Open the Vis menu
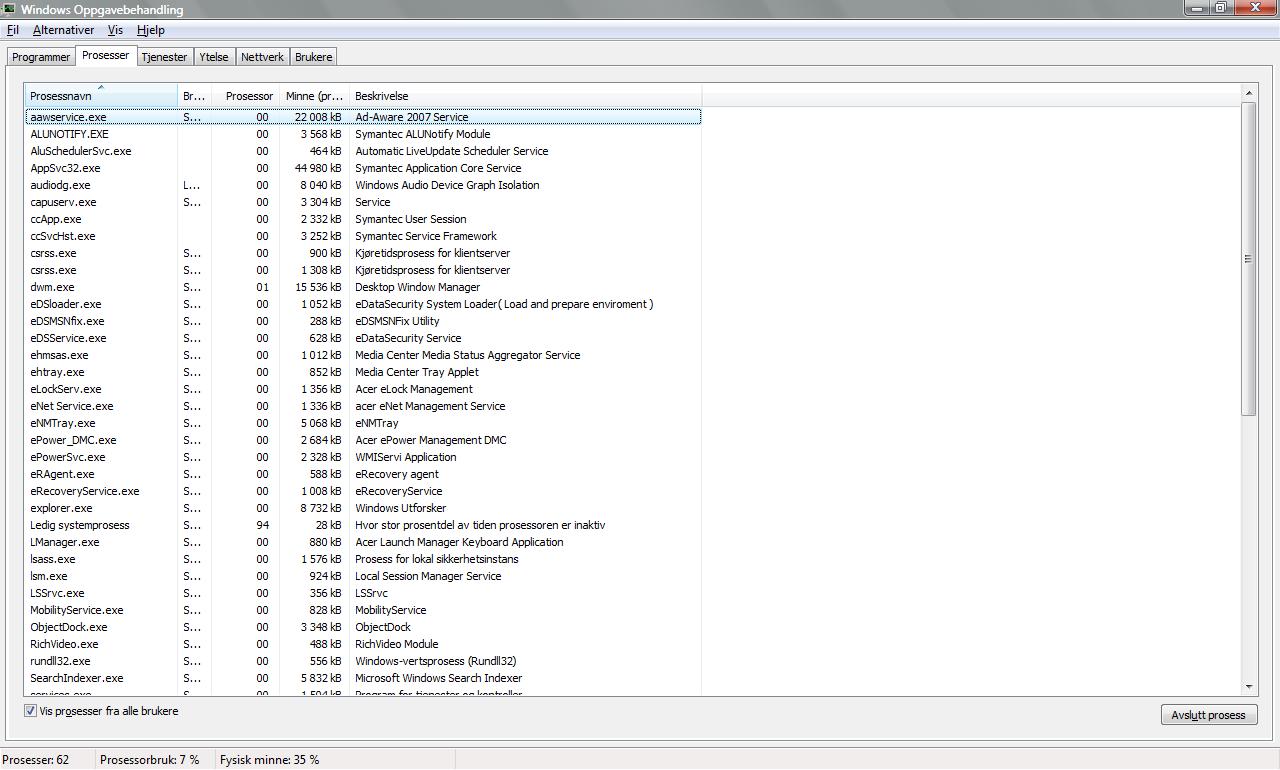Screen dimensions: 1280x770 [x=115, y=30]
